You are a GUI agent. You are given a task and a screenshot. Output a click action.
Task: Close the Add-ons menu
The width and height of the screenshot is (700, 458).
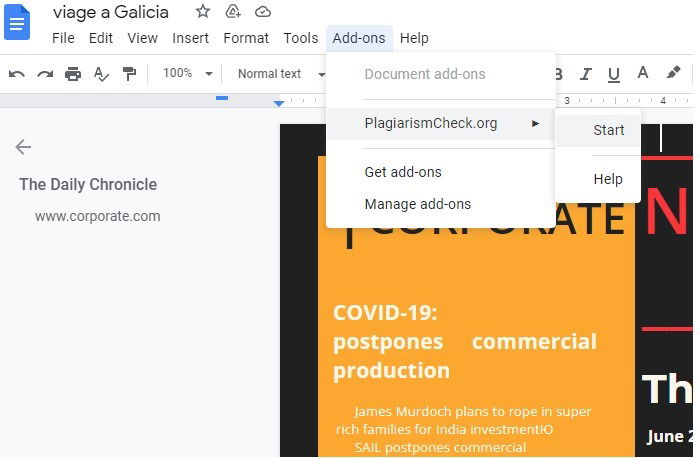[x=359, y=38]
